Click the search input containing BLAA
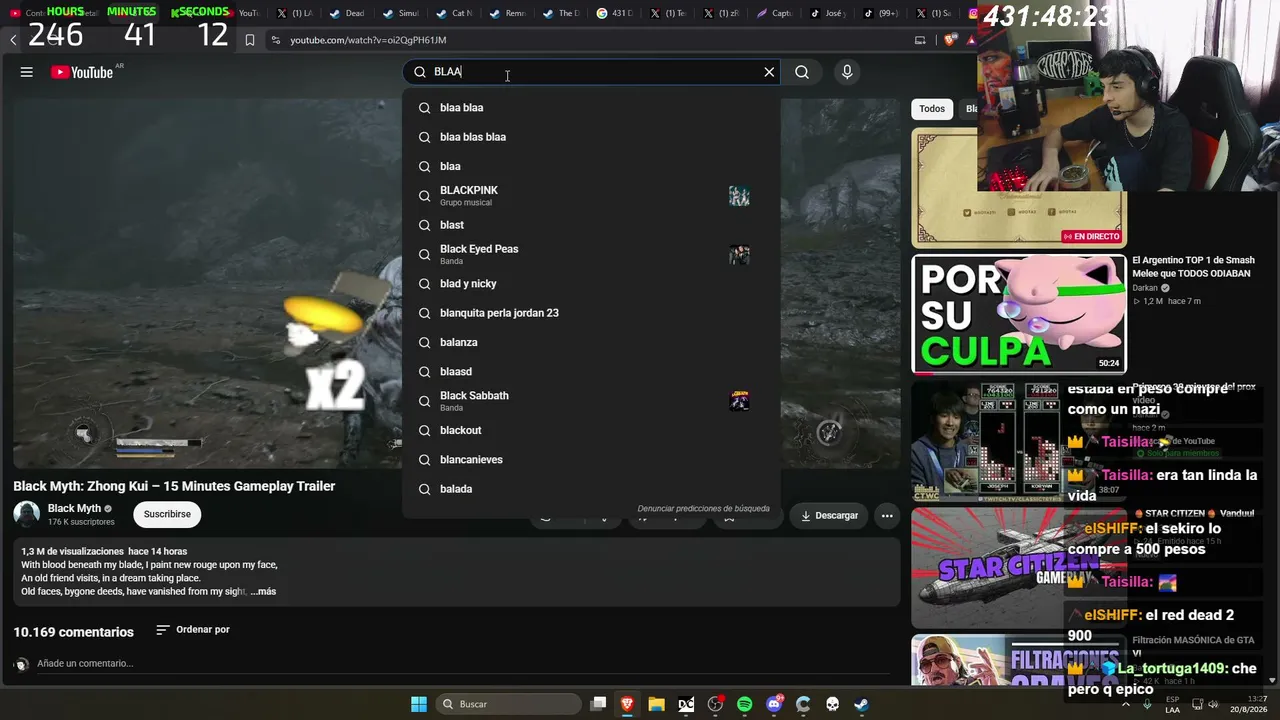Image resolution: width=1280 pixels, height=720 pixels. (x=593, y=72)
